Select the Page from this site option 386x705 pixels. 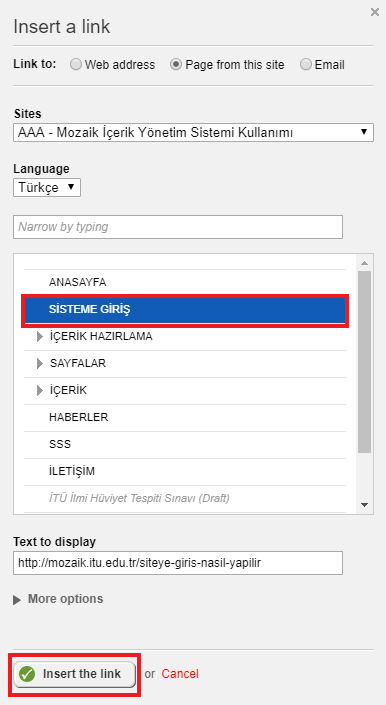pos(176,65)
